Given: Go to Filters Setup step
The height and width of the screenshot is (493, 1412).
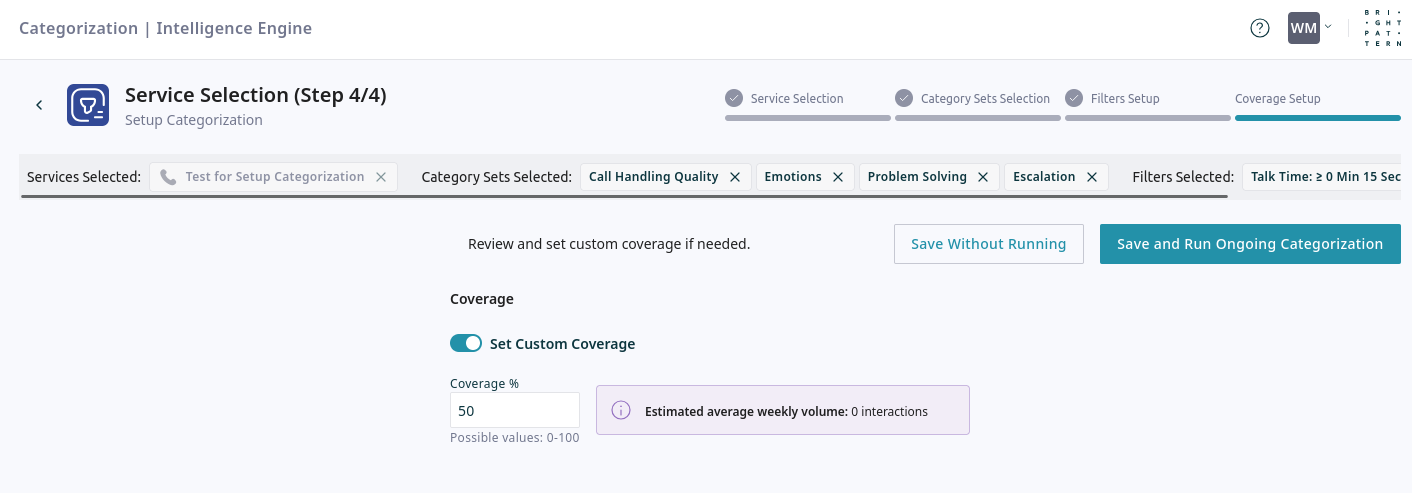Looking at the screenshot, I should tap(1125, 99).
